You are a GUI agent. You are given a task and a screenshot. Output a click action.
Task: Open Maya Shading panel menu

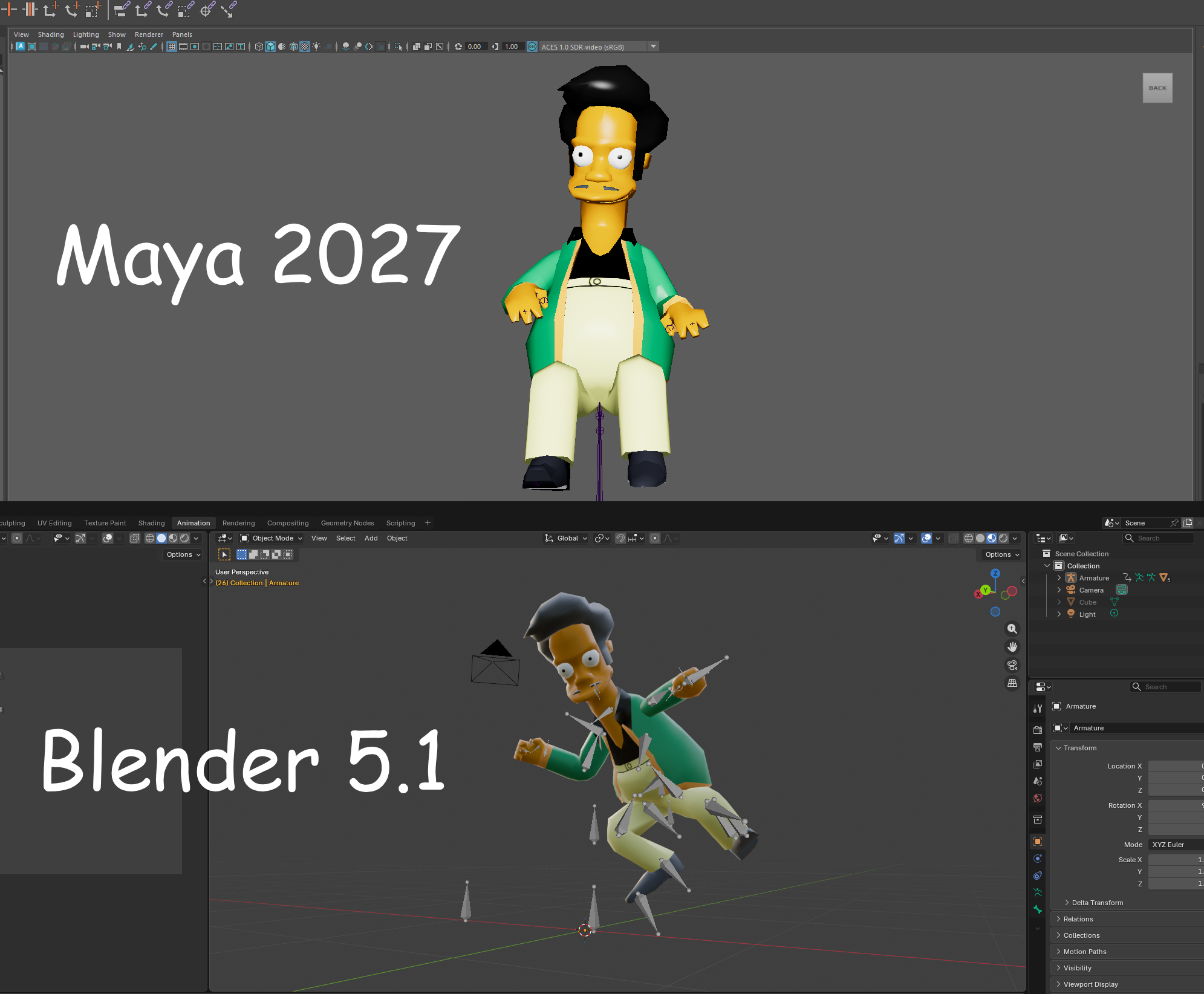point(51,34)
